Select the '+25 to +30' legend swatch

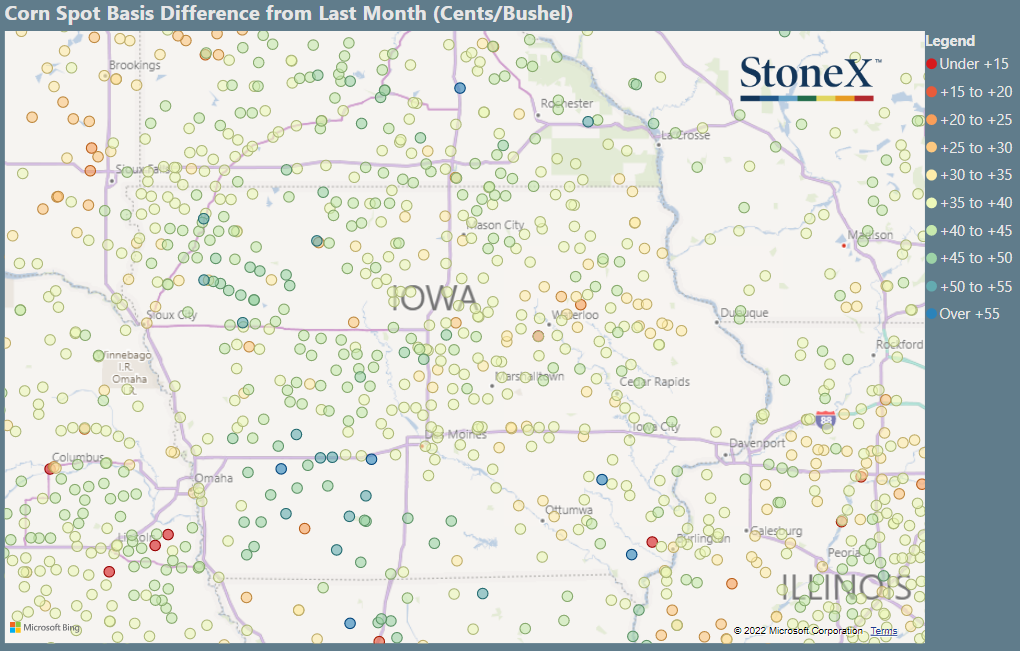pyautogui.click(x=931, y=148)
